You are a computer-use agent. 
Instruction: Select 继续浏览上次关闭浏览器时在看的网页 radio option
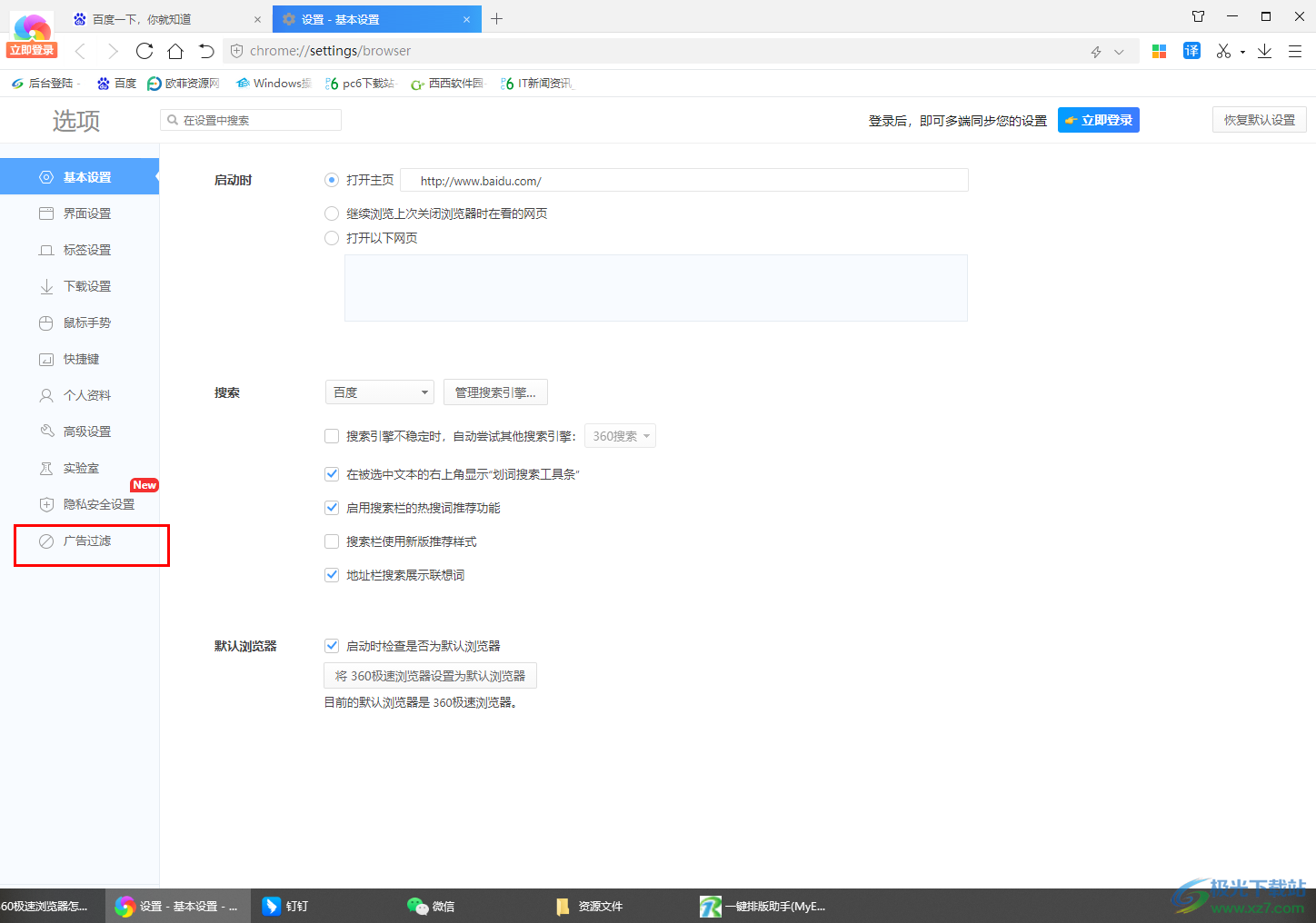(332, 213)
